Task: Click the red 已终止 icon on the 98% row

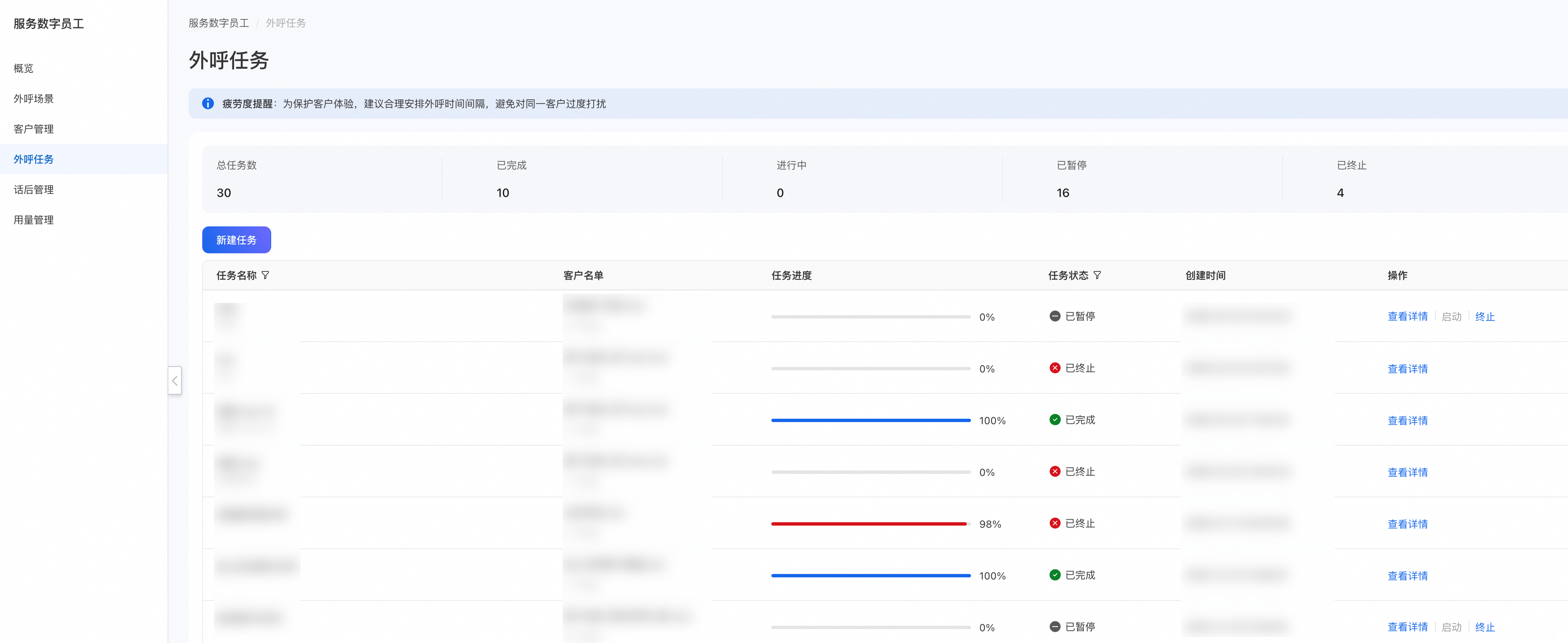Action: click(1055, 523)
